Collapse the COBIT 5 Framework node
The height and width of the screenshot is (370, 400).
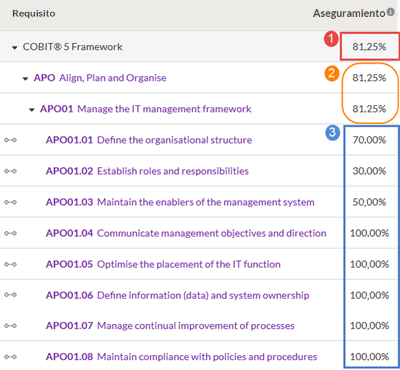(x=14, y=48)
